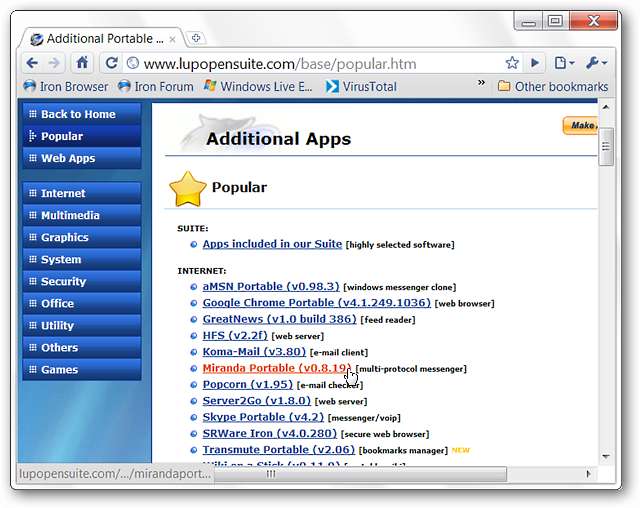
Task: Click the vertical scrollbar thumb
Action: (606, 148)
